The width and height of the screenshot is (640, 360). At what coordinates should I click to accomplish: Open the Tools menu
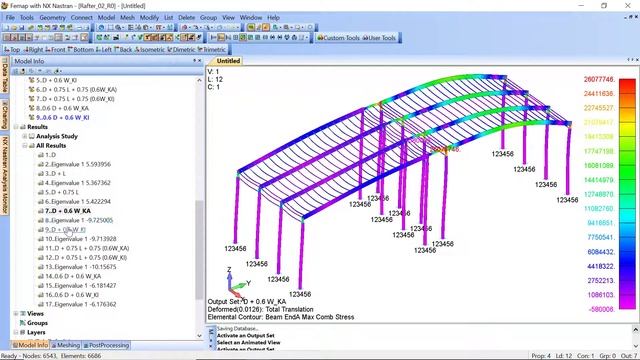[27, 18]
